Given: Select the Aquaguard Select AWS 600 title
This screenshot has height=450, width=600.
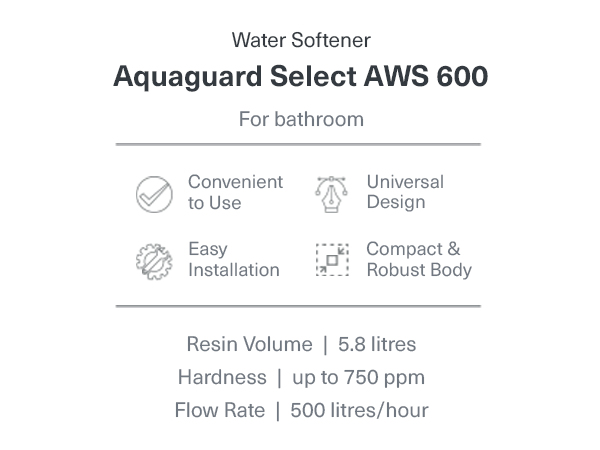Looking at the screenshot, I should [x=300, y=77].
